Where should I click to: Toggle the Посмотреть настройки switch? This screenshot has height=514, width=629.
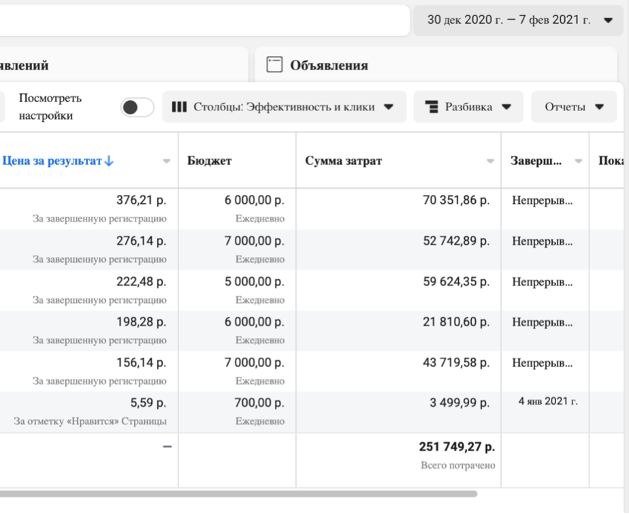coord(137,107)
